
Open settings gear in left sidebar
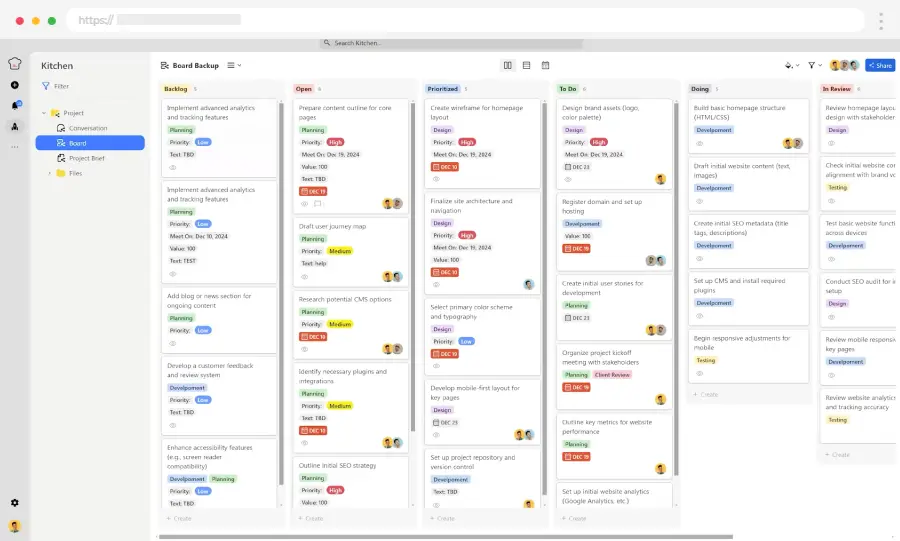(15, 503)
